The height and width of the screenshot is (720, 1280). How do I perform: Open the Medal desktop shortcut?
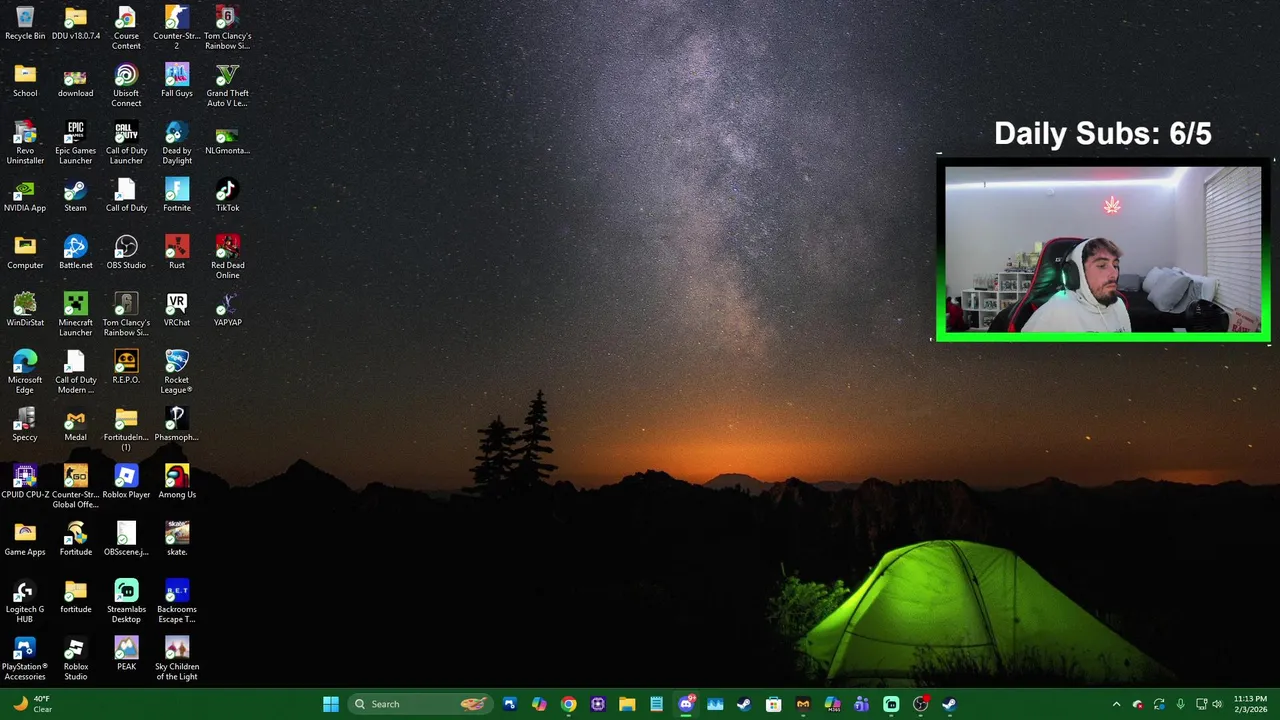(75, 425)
